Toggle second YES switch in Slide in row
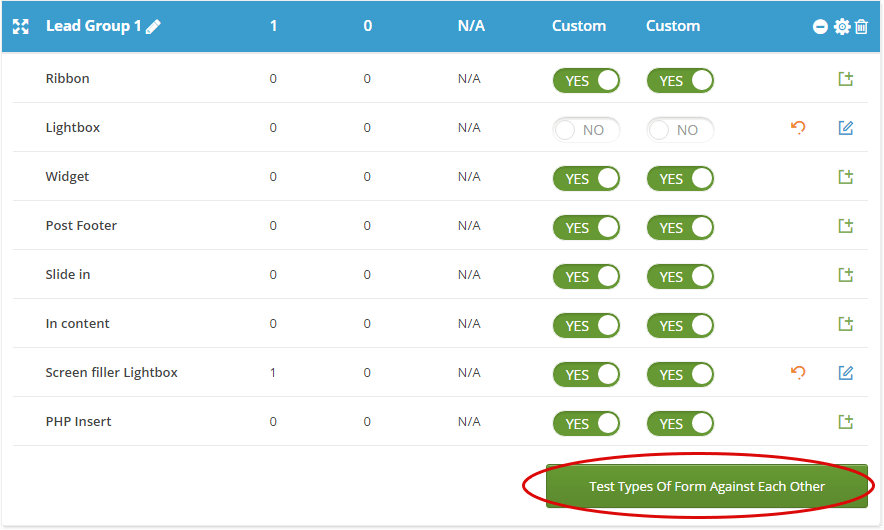This screenshot has height=530, width=884. tap(680, 277)
